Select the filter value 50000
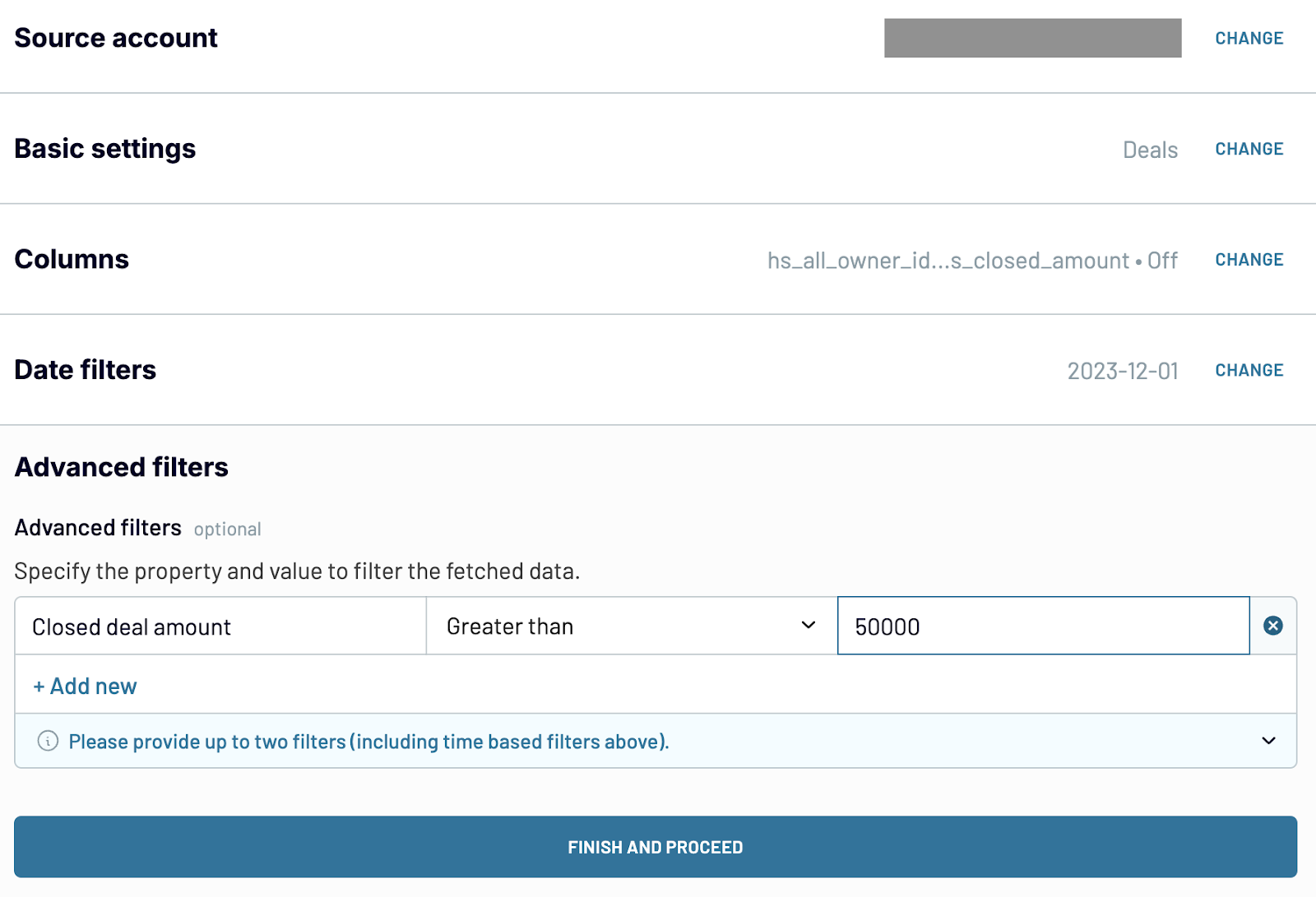 [1042, 626]
